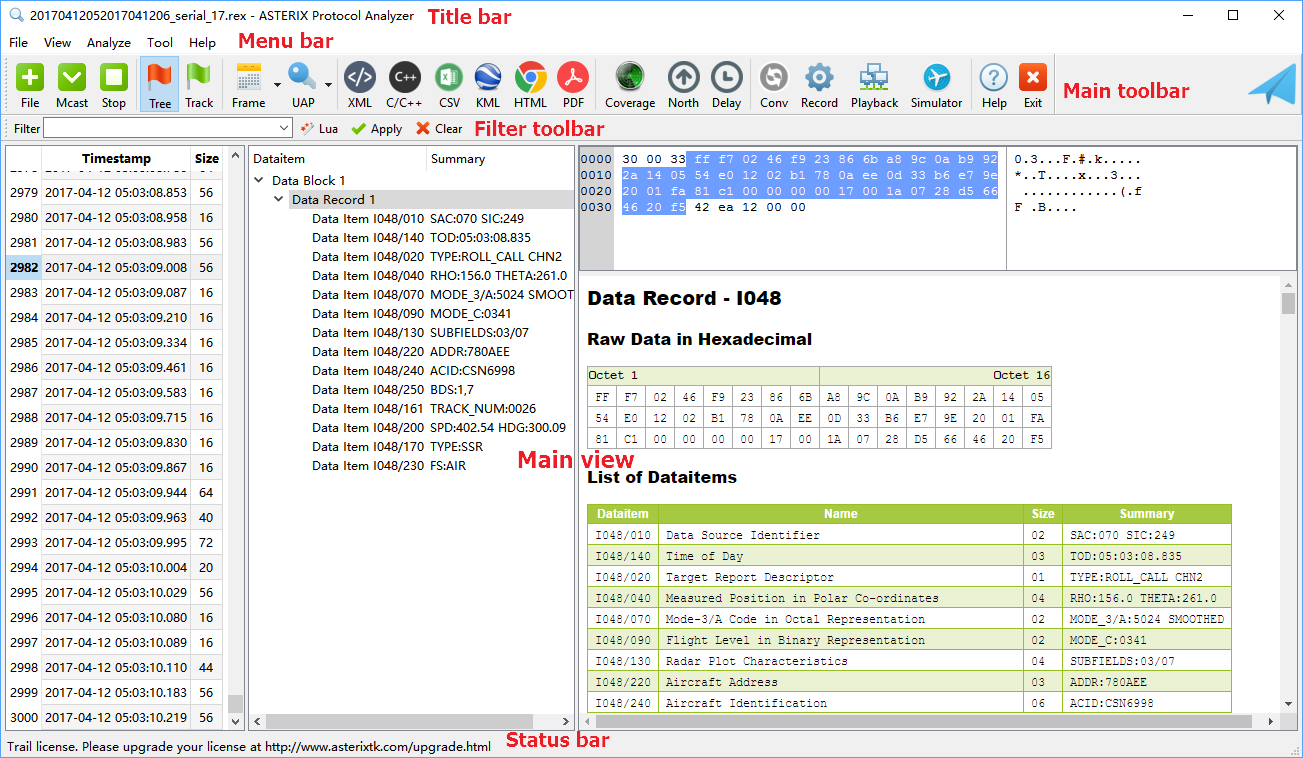Launch the Simulator tool
Image resolution: width=1303 pixels, height=758 pixels.
[937, 85]
